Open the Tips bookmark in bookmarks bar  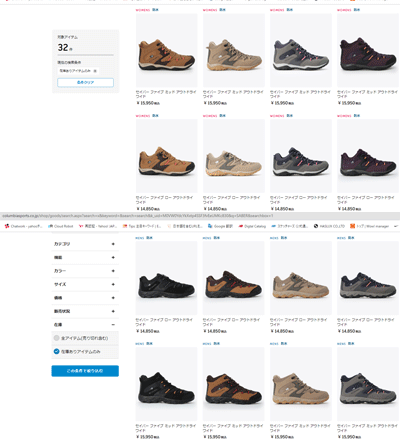pyautogui.click(x=142, y=226)
